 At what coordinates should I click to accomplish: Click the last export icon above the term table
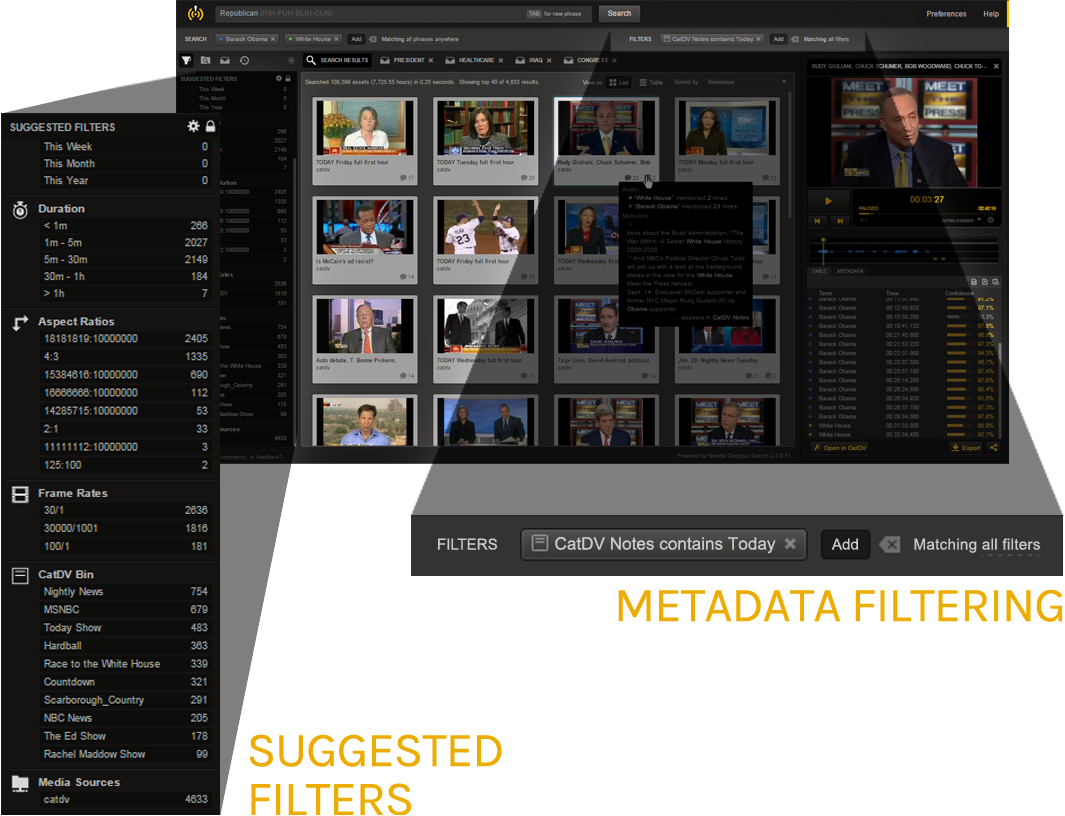pos(996,281)
